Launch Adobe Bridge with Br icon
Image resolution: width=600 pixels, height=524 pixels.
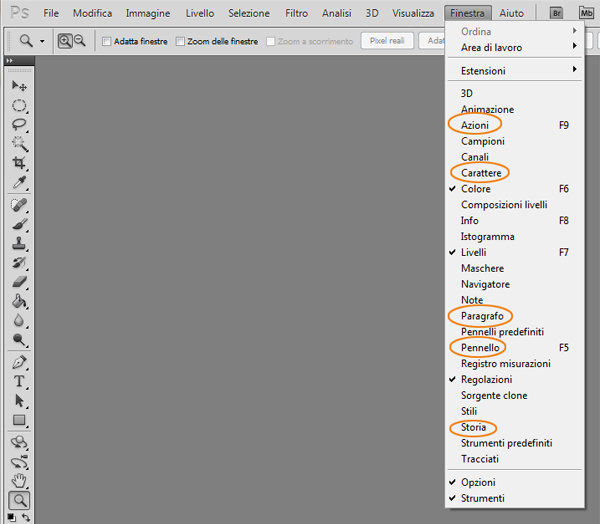pos(556,13)
